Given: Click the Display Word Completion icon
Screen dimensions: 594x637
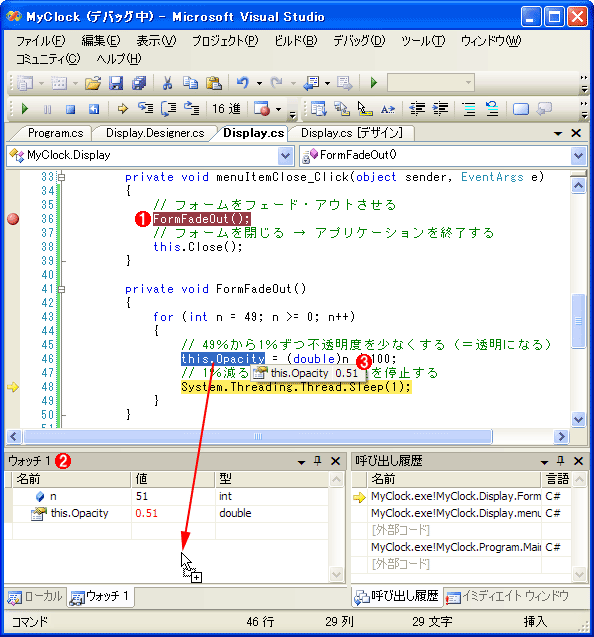Looking at the screenshot, I should click(388, 109).
